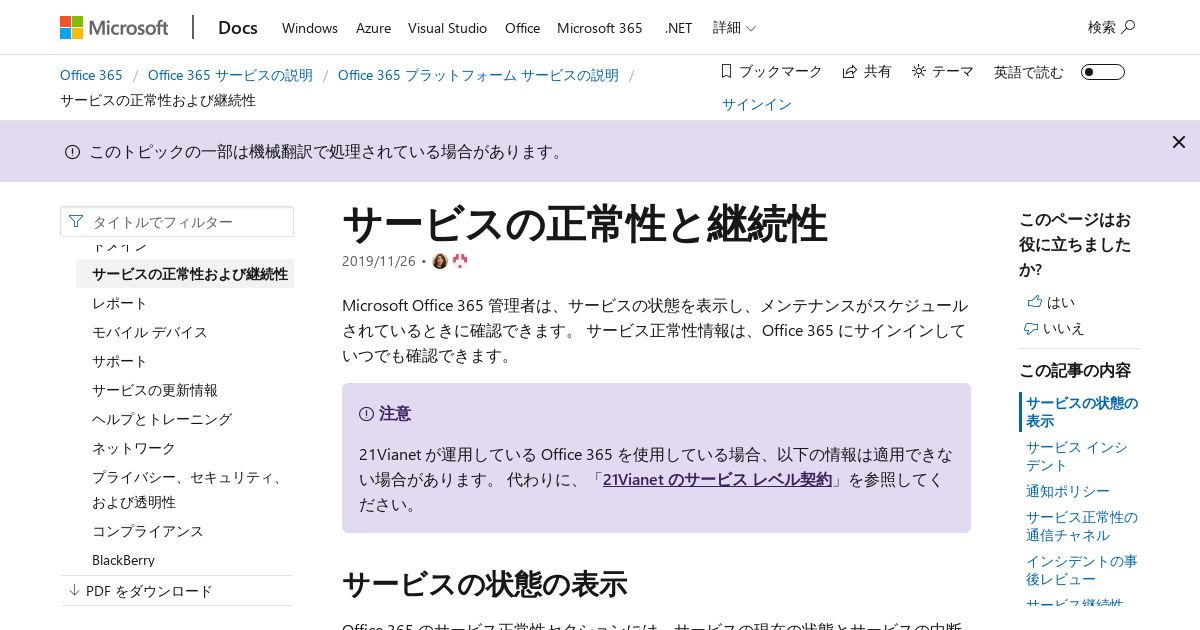The height and width of the screenshot is (630, 1200).
Task: Click the second contributor avatar
Action: tap(460, 261)
